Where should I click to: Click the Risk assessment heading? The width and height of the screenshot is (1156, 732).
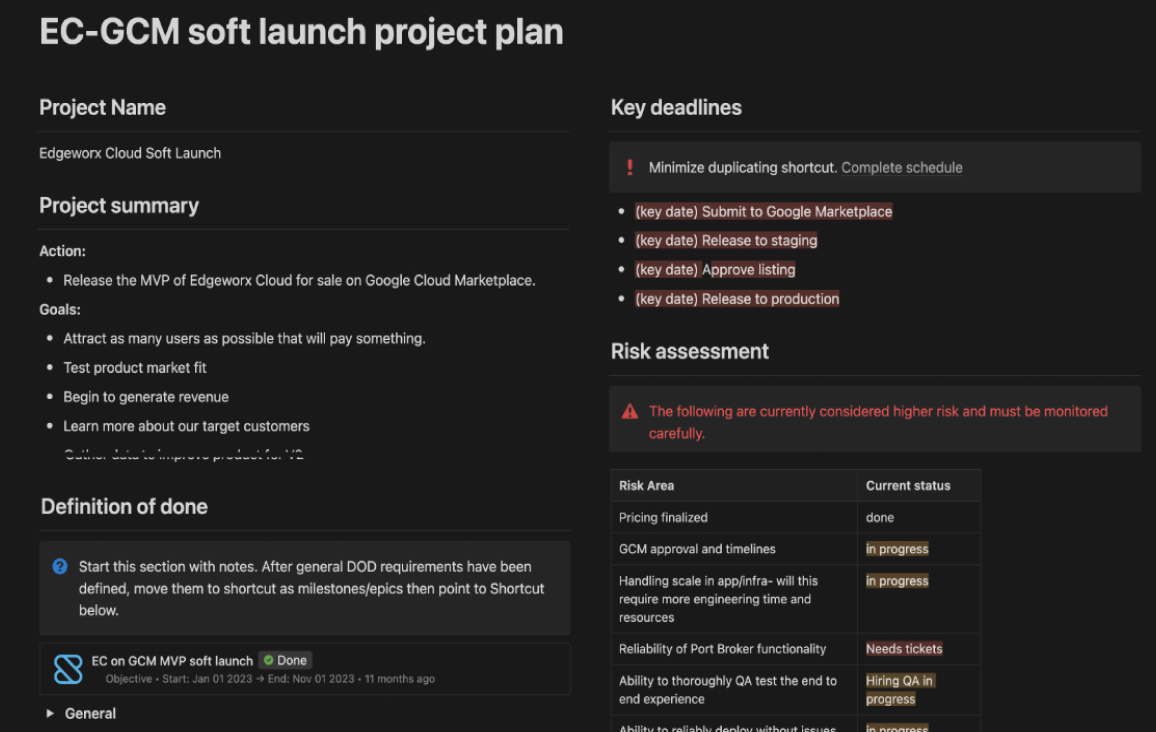(689, 352)
